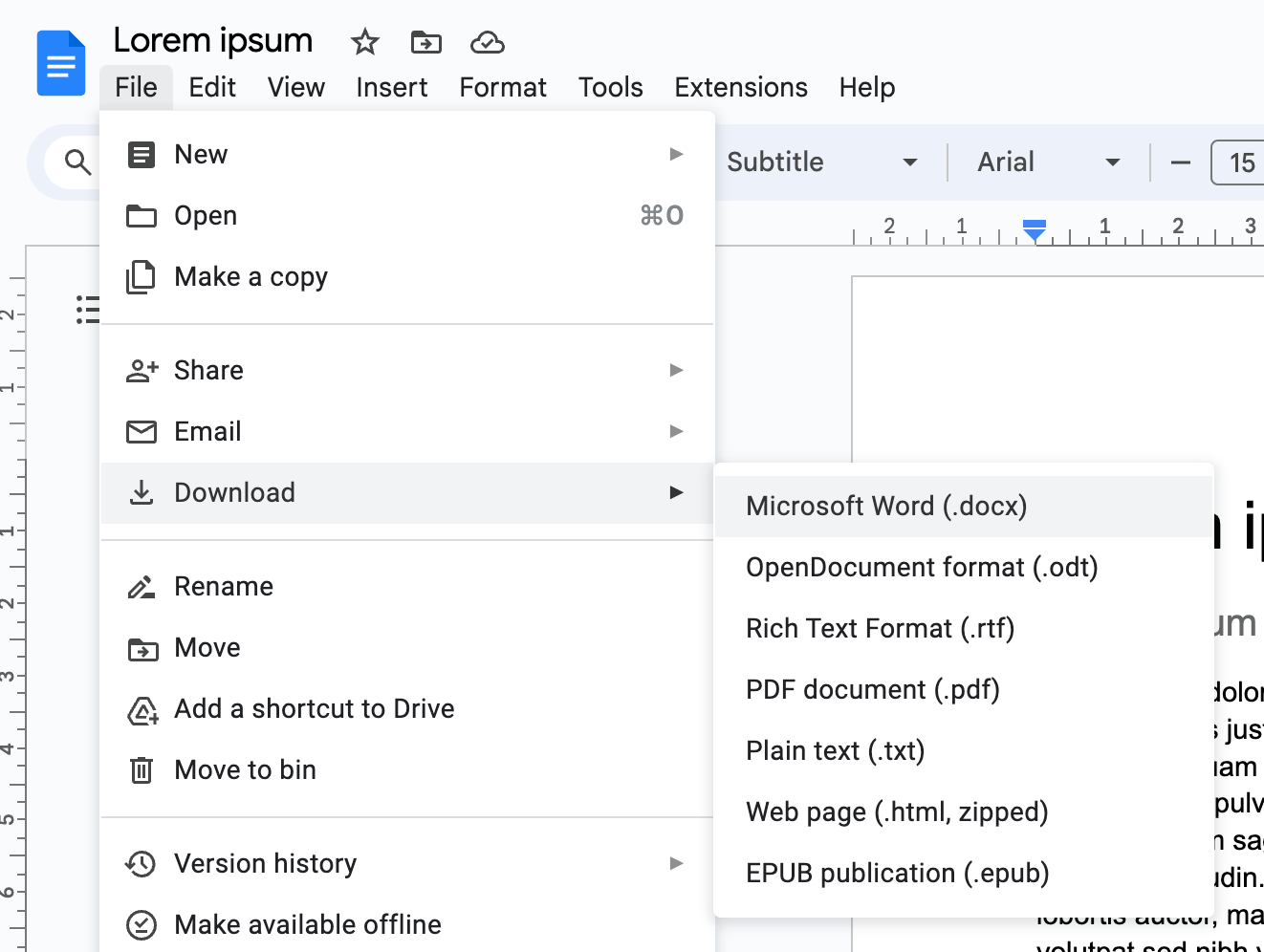Click the Move to bin trash icon
The image size is (1264, 952).
click(142, 770)
